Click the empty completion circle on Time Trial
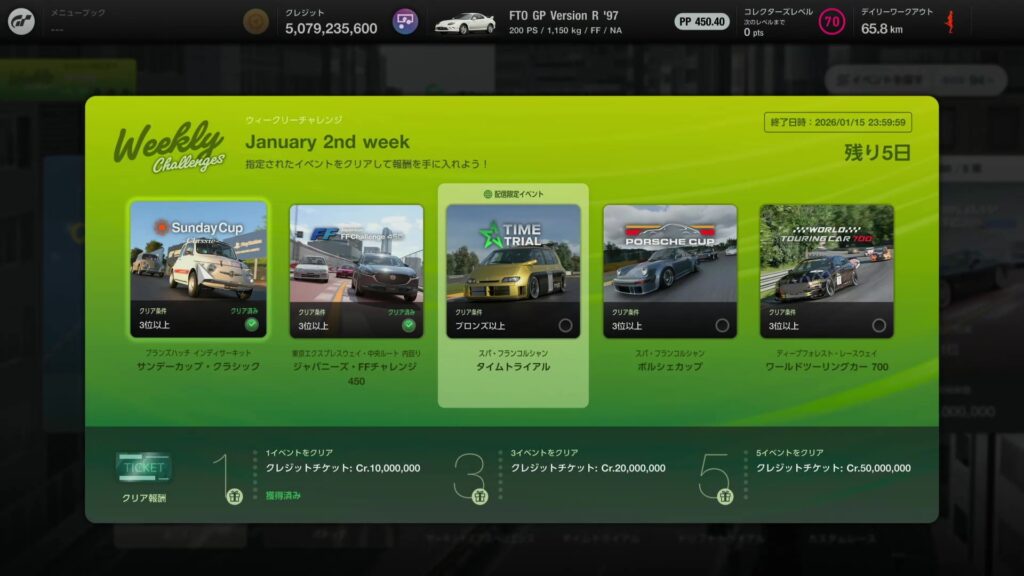This screenshot has width=1024, height=576. click(565, 325)
